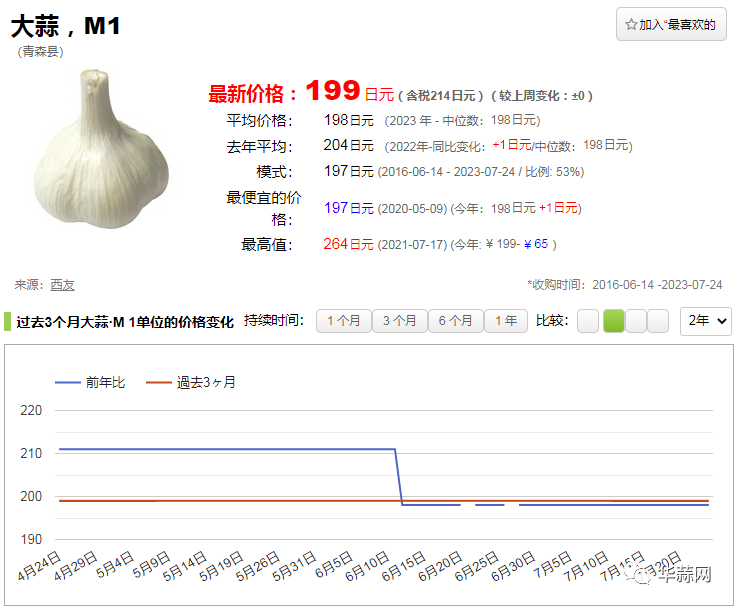The height and width of the screenshot is (606, 735).
Task: Click the 大蒜, M1 page title
Action: (66, 26)
